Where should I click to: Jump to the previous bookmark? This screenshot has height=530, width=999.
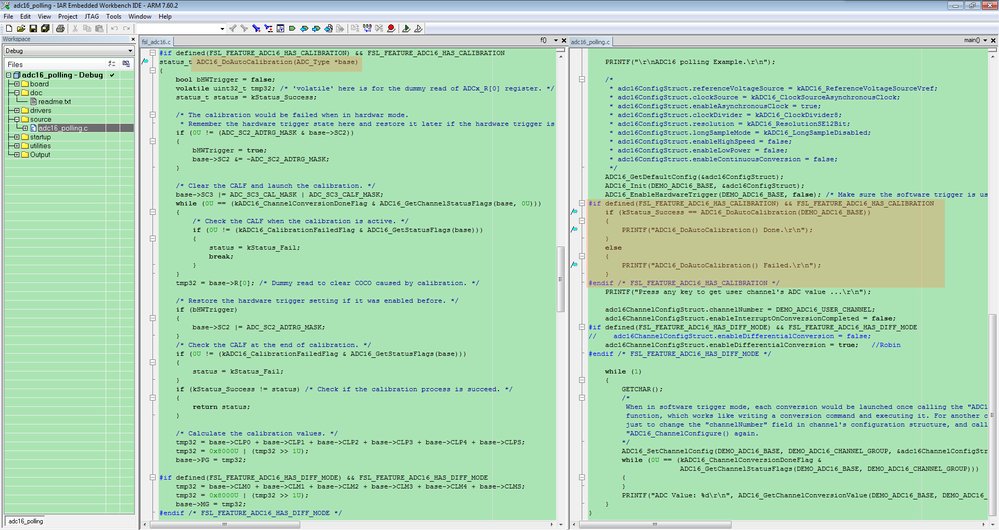(304, 29)
